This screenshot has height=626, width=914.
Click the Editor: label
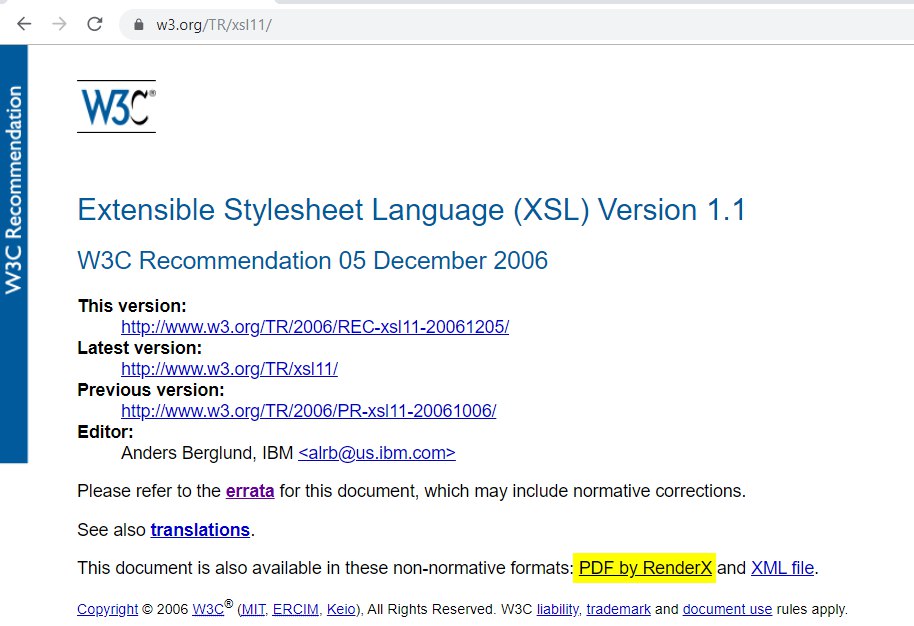coord(105,432)
